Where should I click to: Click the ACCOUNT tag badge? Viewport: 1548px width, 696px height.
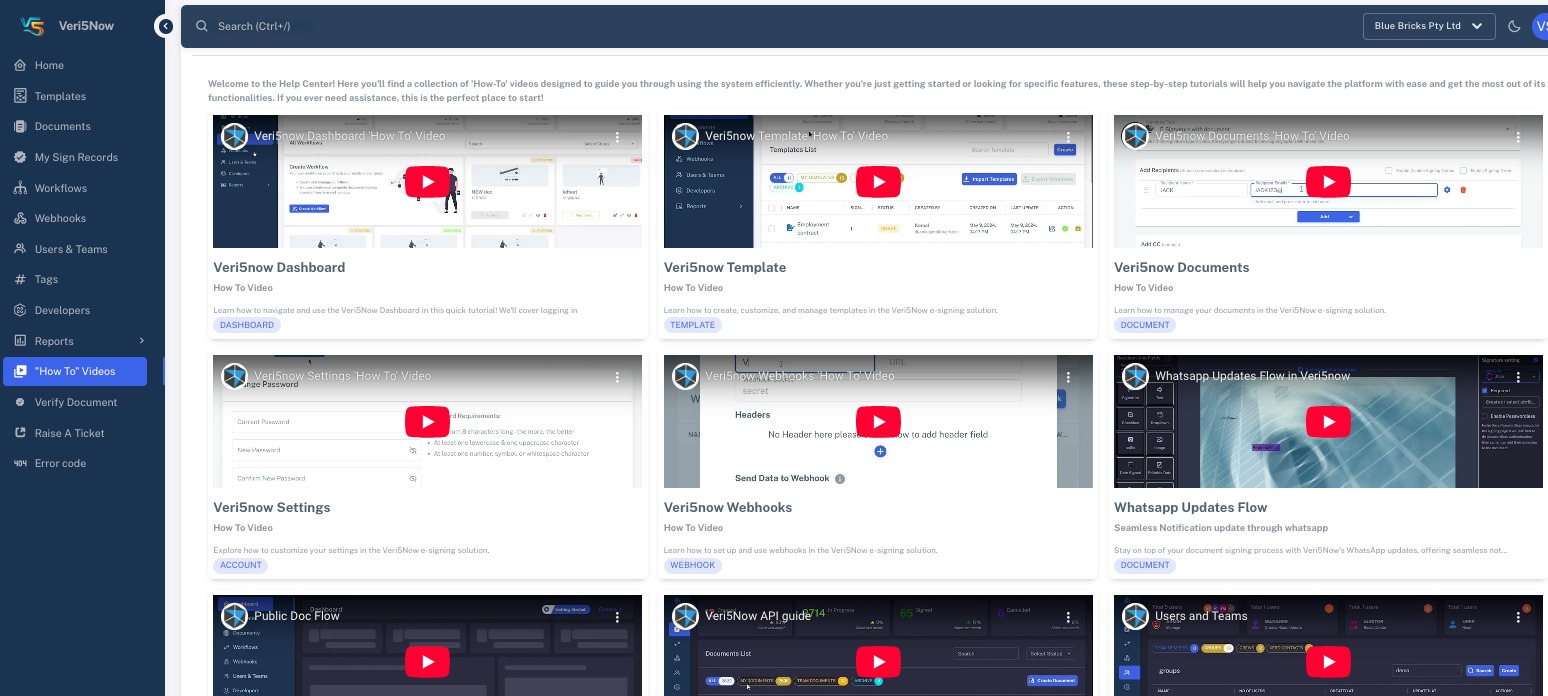point(241,565)
